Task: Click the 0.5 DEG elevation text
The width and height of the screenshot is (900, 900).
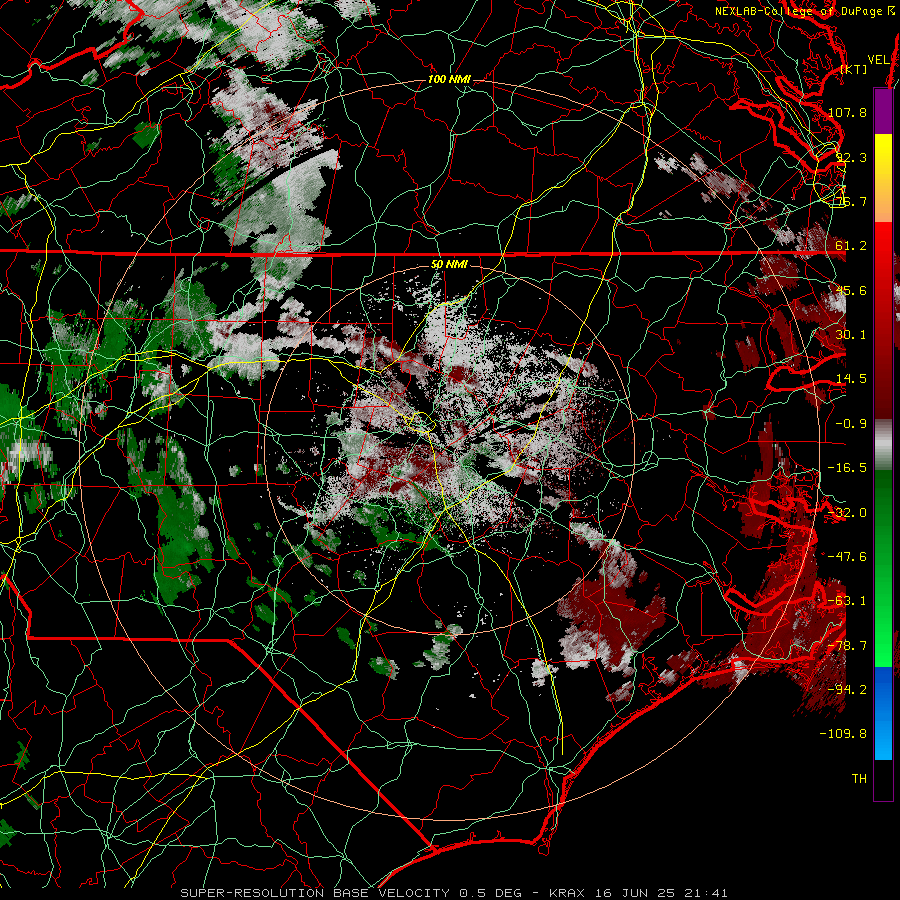Action: (x=491, y=893)
